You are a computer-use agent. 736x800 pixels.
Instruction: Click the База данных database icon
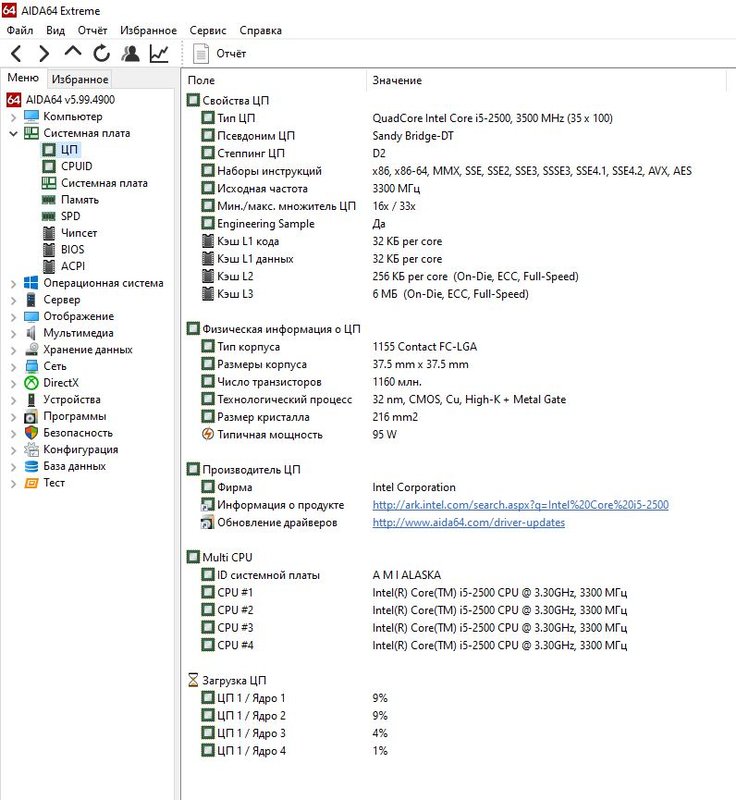[x=32, y=466]
